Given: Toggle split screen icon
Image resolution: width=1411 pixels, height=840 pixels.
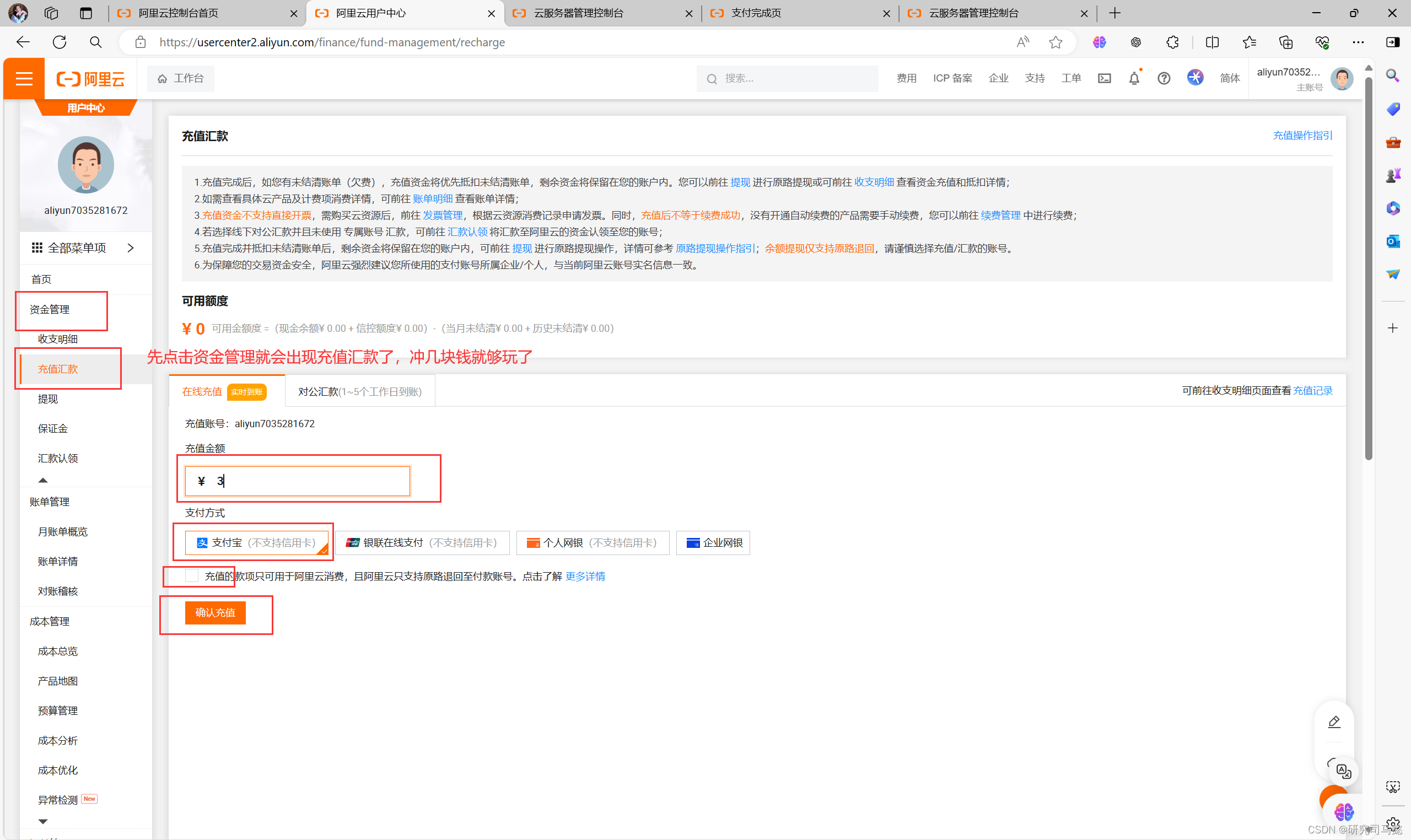Looking at the screenshot, I should pos(1213,42).
